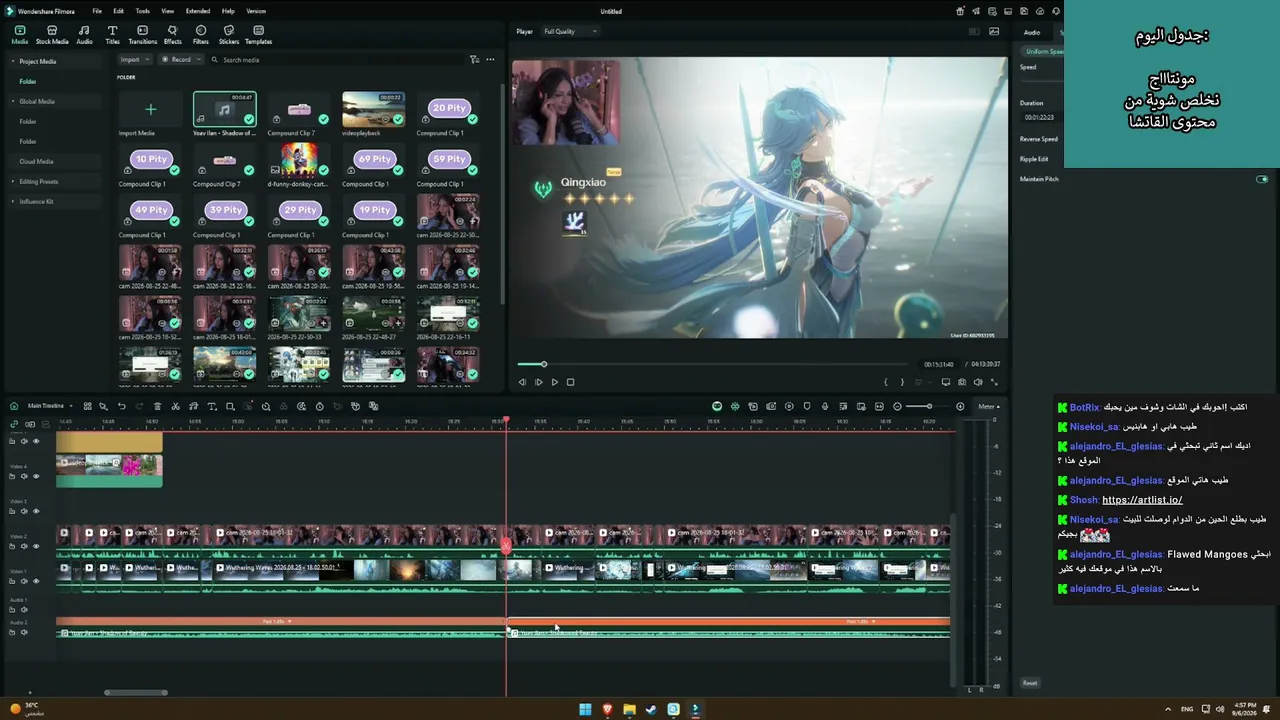Click the player playback progress slider
Screen dimensions: 1280x720
point(712,364)
